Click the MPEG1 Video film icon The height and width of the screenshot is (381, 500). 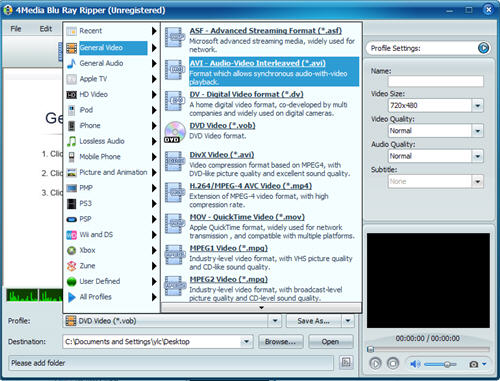coord(175,255)
